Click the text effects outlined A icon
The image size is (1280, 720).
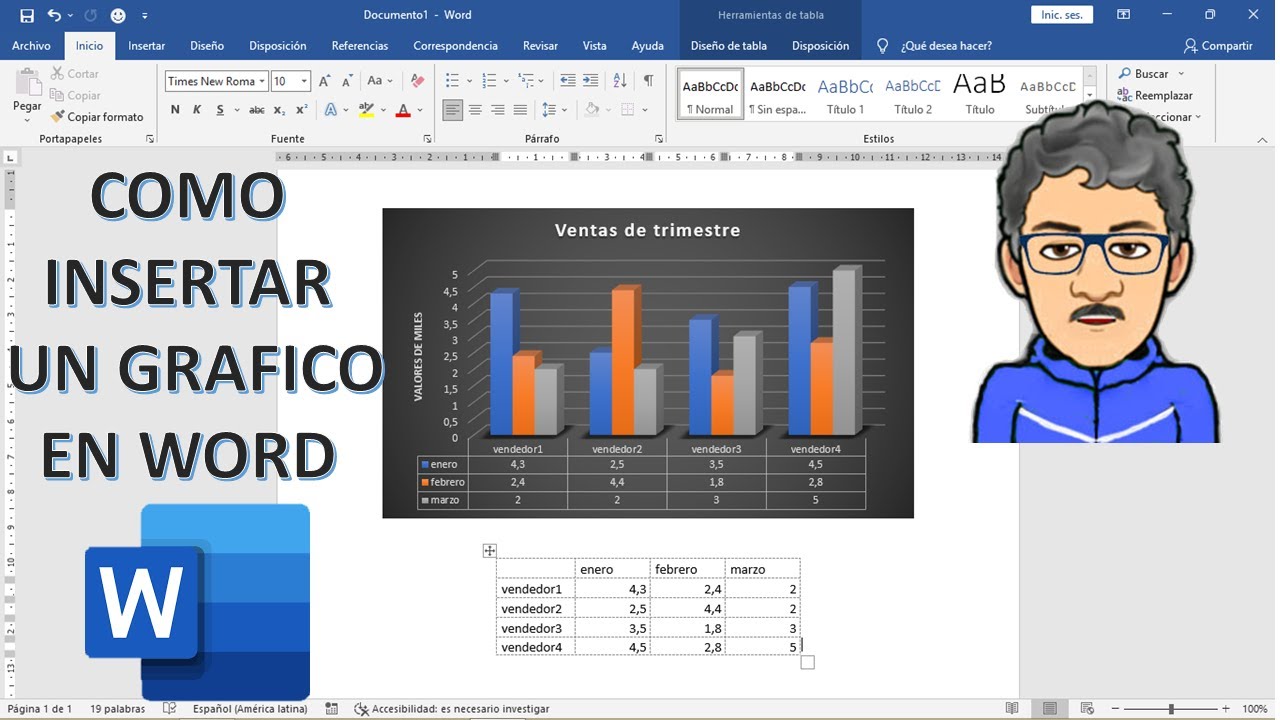point(331,110)
